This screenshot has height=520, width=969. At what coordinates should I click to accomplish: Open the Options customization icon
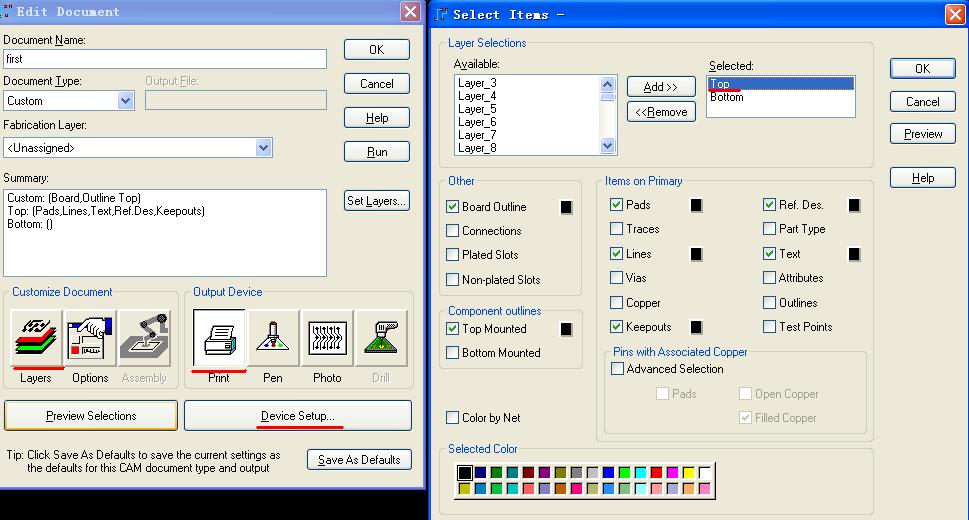[90, 338]
